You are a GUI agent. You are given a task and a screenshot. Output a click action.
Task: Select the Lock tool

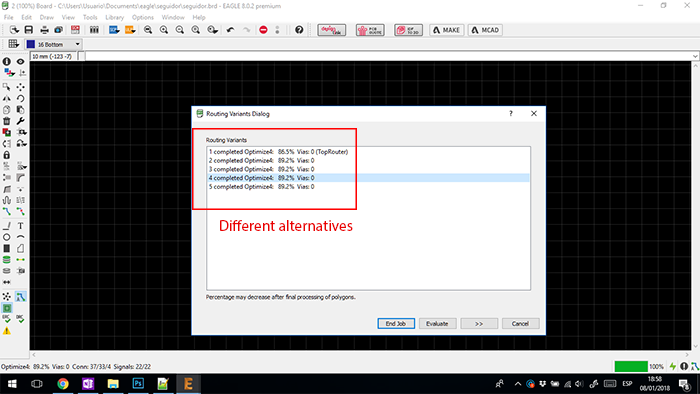7,155
